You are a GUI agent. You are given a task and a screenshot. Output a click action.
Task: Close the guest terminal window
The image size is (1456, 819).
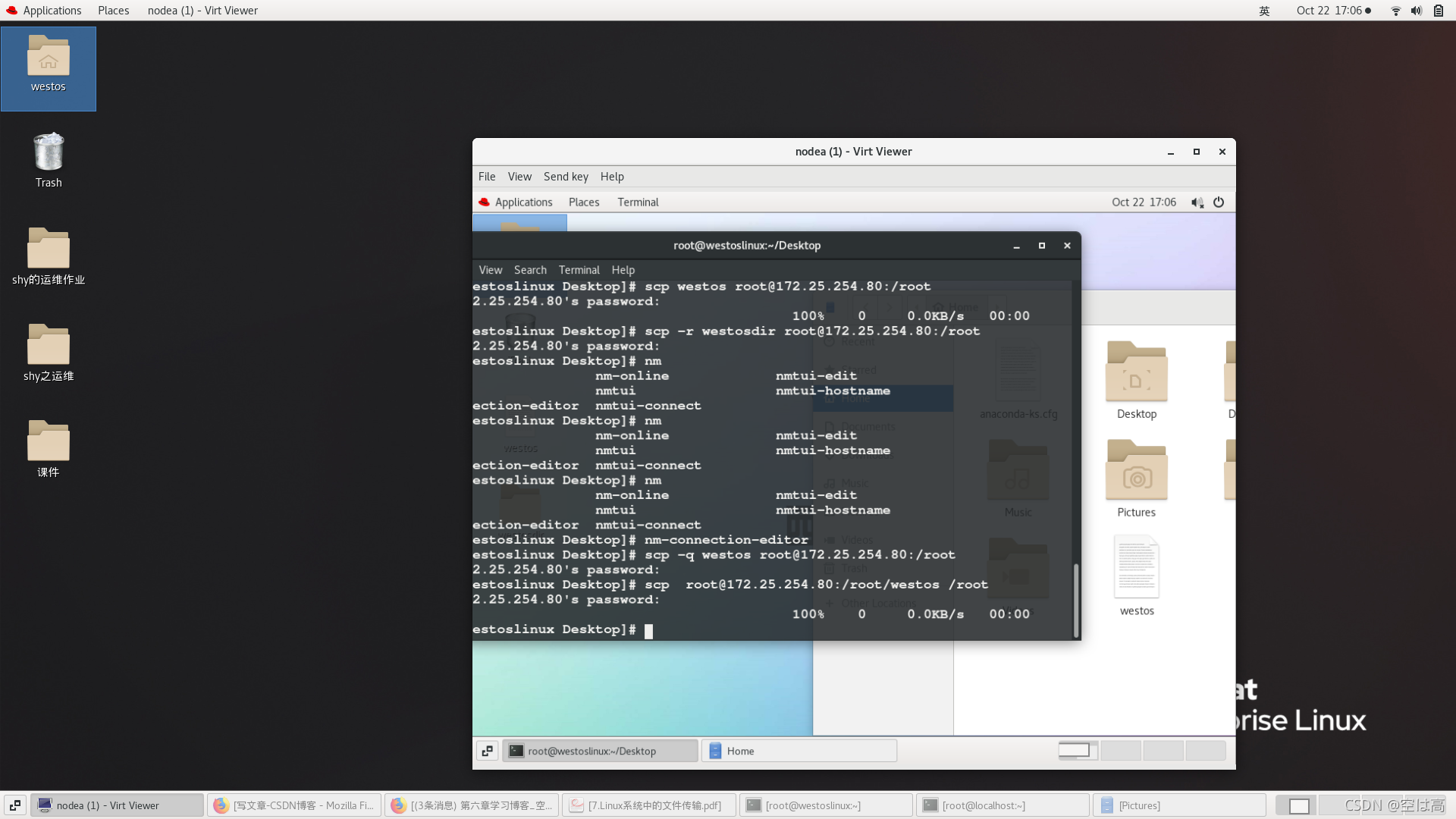(1067, 246)
